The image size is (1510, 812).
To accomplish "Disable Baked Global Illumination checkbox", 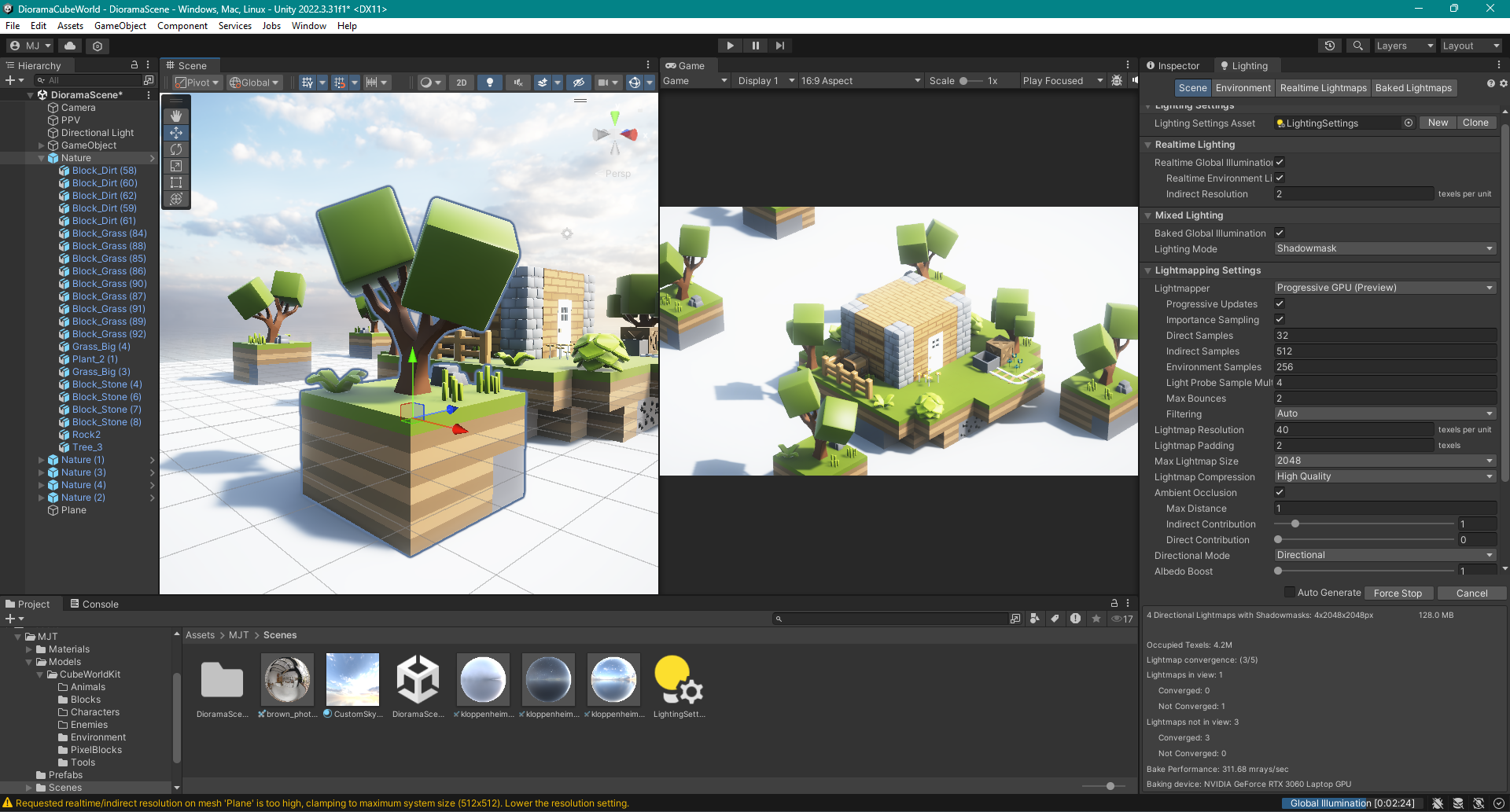I will [x=1280, y=233].
